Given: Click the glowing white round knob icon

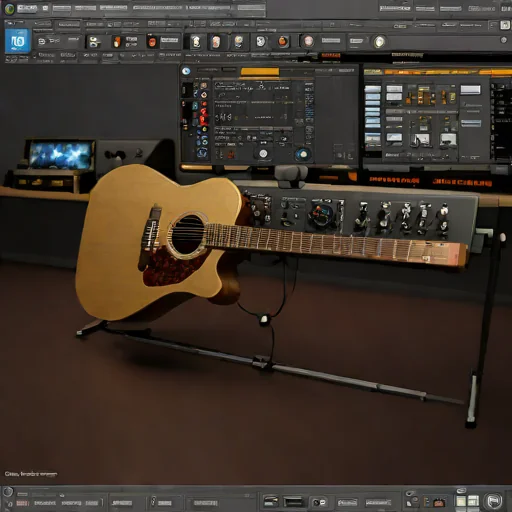Looking at the screenshot, I should 379,42.
